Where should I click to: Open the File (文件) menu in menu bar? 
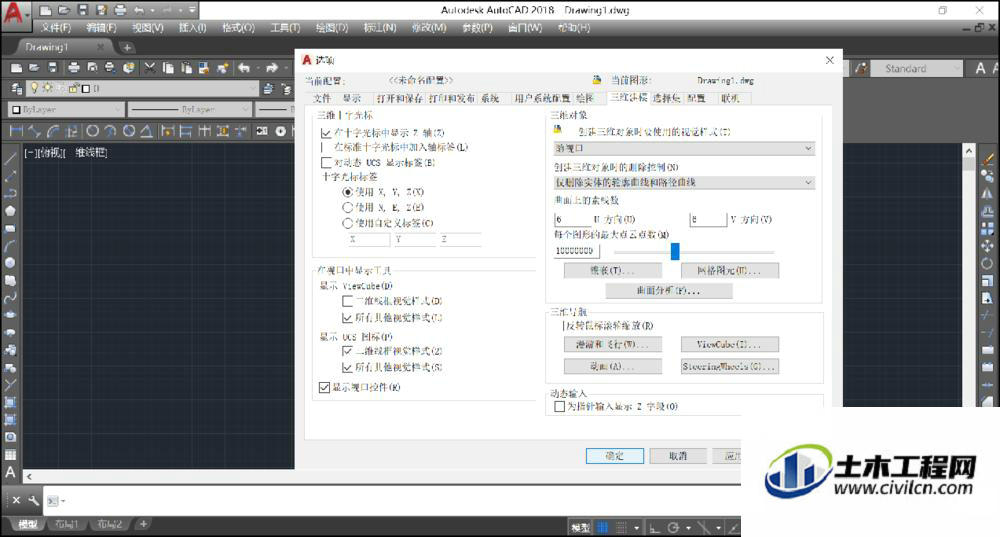[56, 27]
